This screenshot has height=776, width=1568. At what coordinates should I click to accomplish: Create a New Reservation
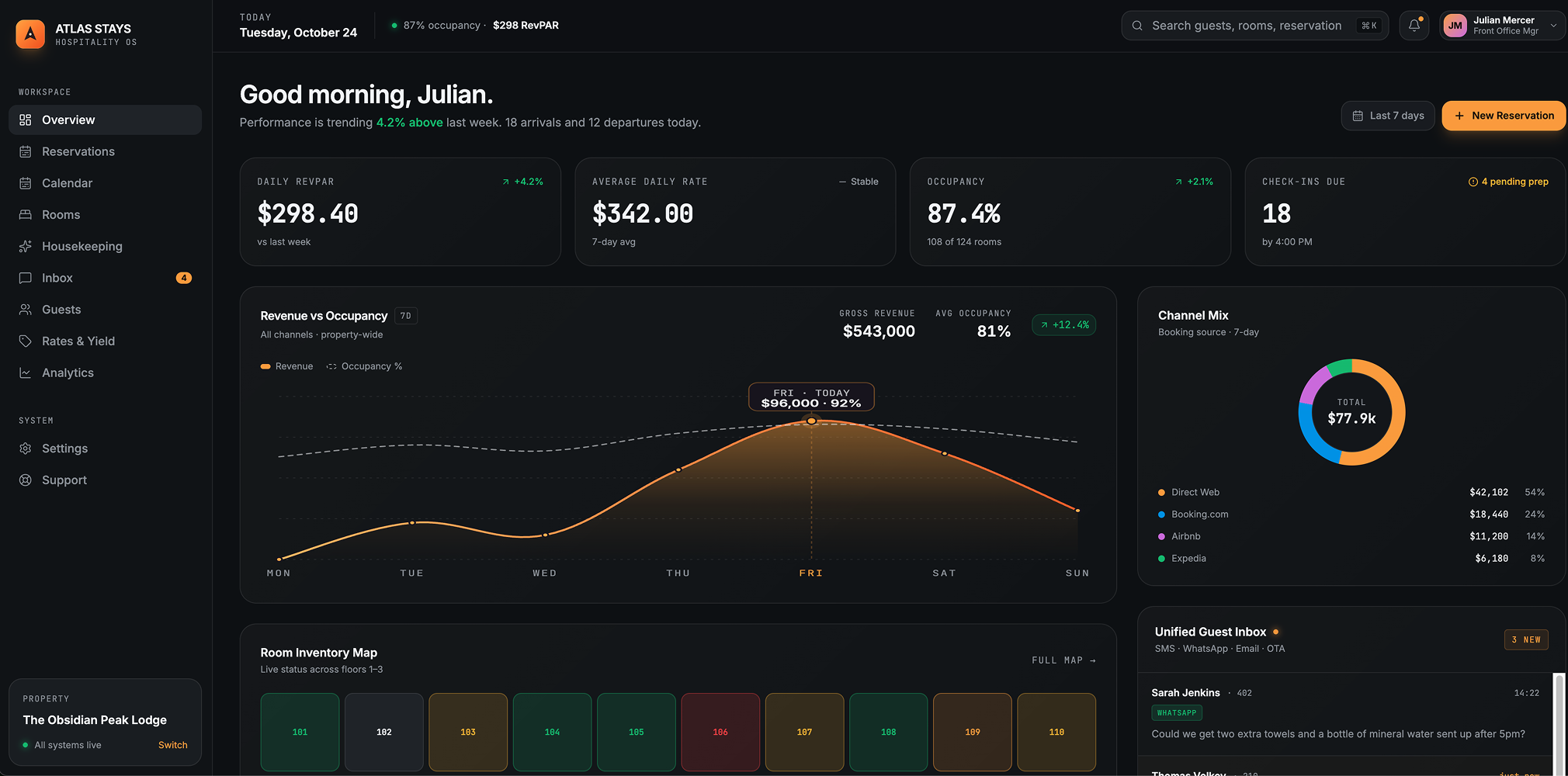pos(1504,116)
